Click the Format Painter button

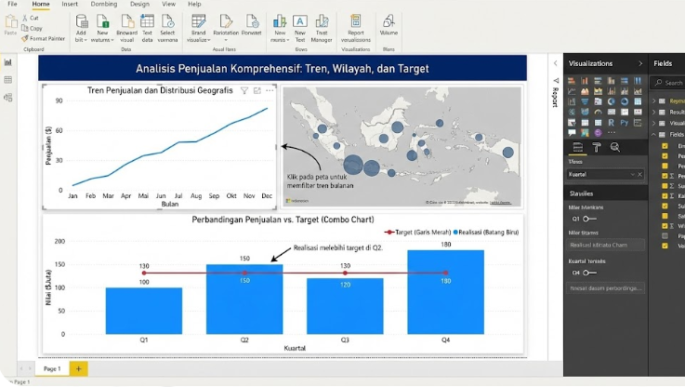pyautogui.click(x=43, y=38)
